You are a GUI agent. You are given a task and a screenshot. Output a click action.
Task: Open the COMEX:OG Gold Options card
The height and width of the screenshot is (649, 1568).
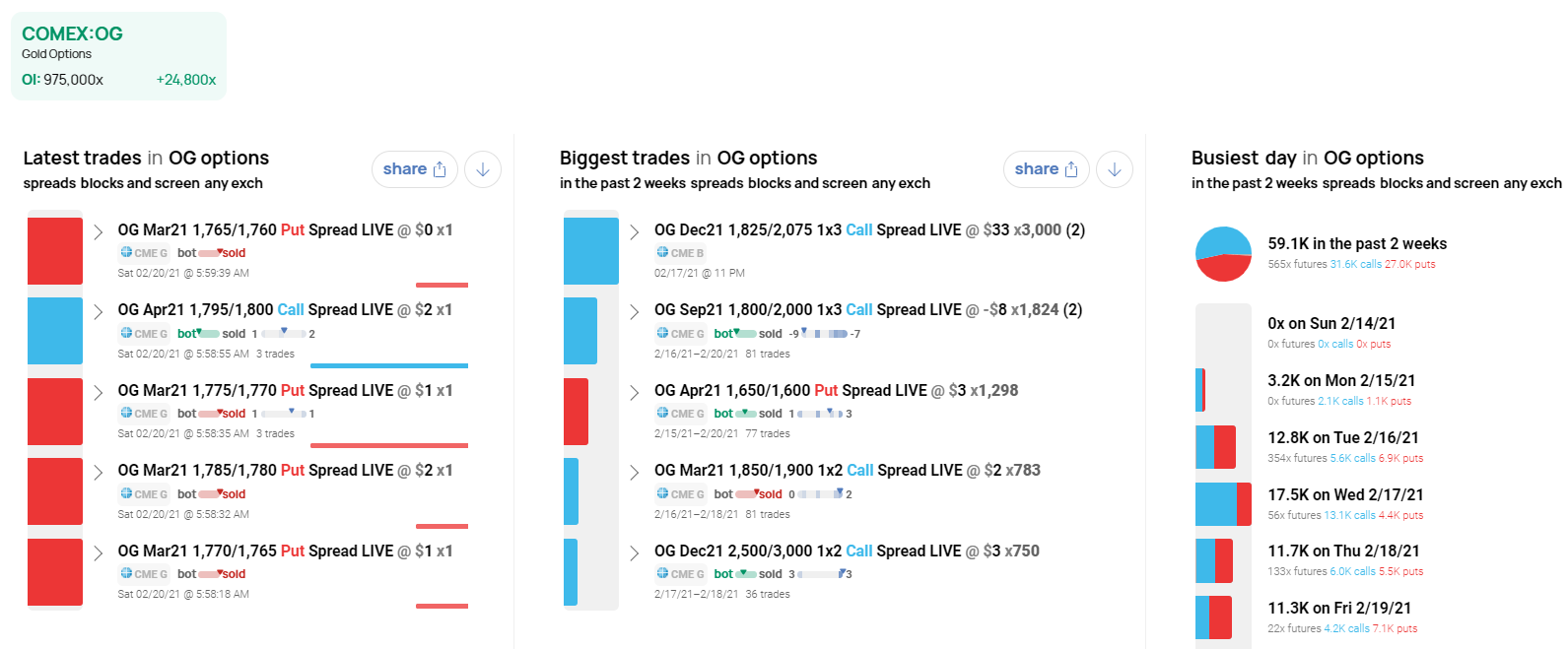[118, 56]
